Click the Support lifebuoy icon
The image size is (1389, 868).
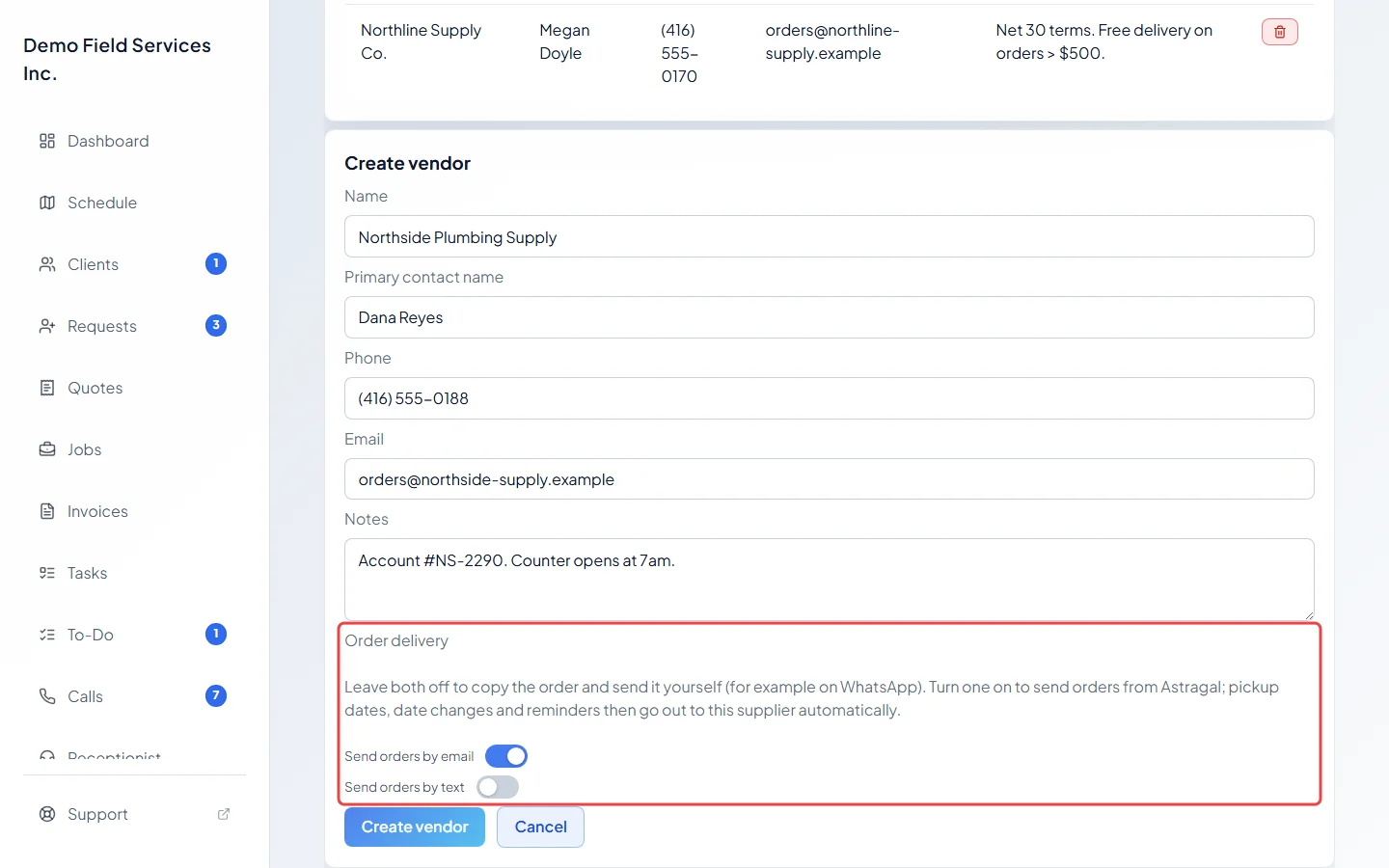tap(47, 814)
